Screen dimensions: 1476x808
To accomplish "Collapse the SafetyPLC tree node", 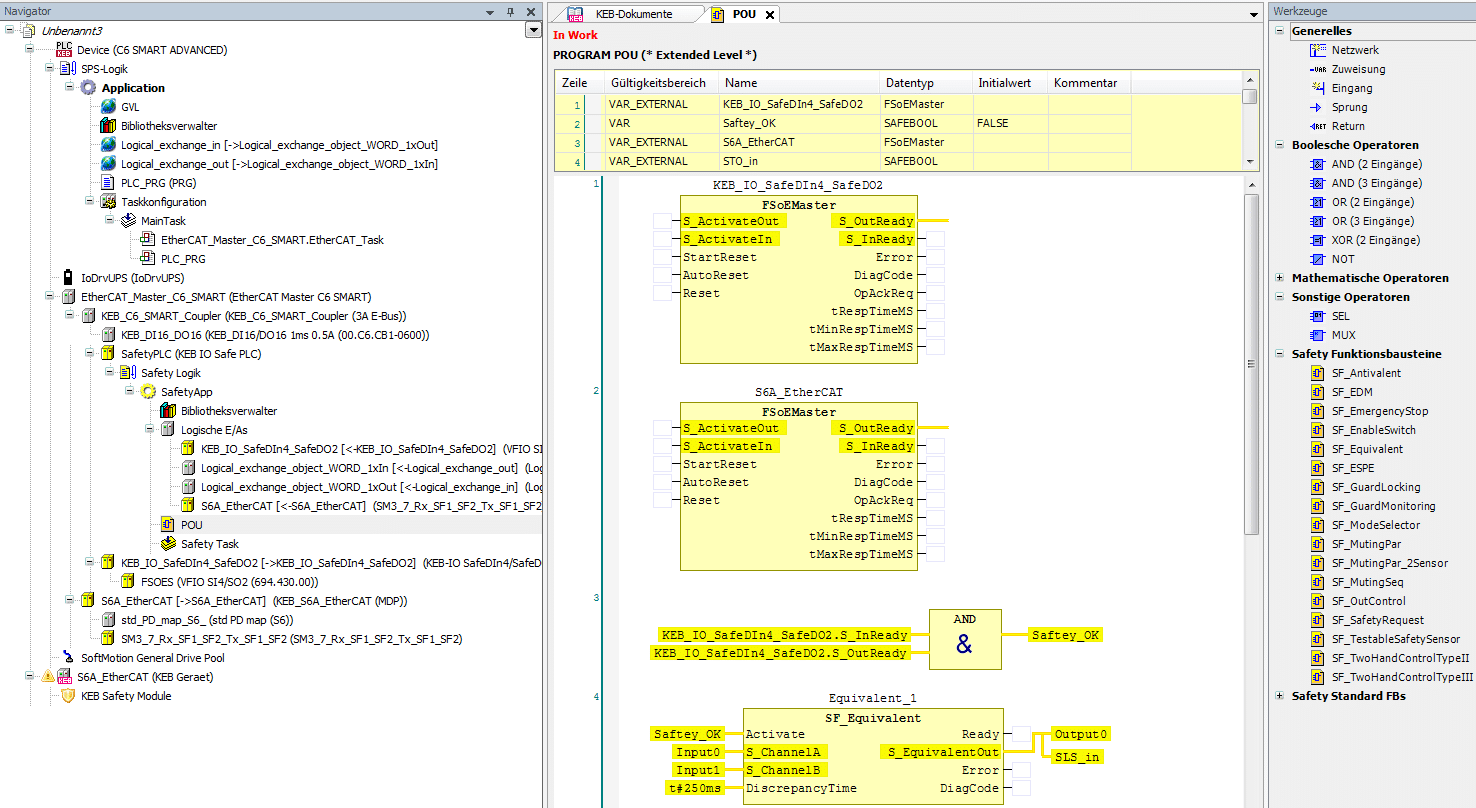I will (90, 354).
